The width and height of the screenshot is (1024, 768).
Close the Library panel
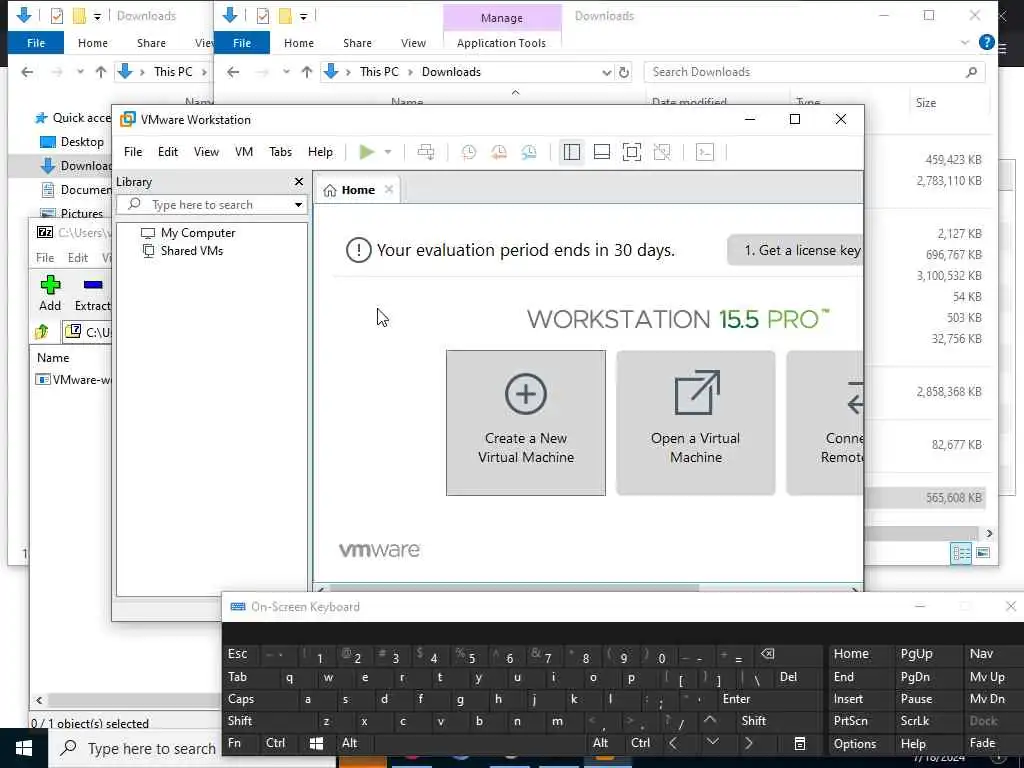coord(299,182)
